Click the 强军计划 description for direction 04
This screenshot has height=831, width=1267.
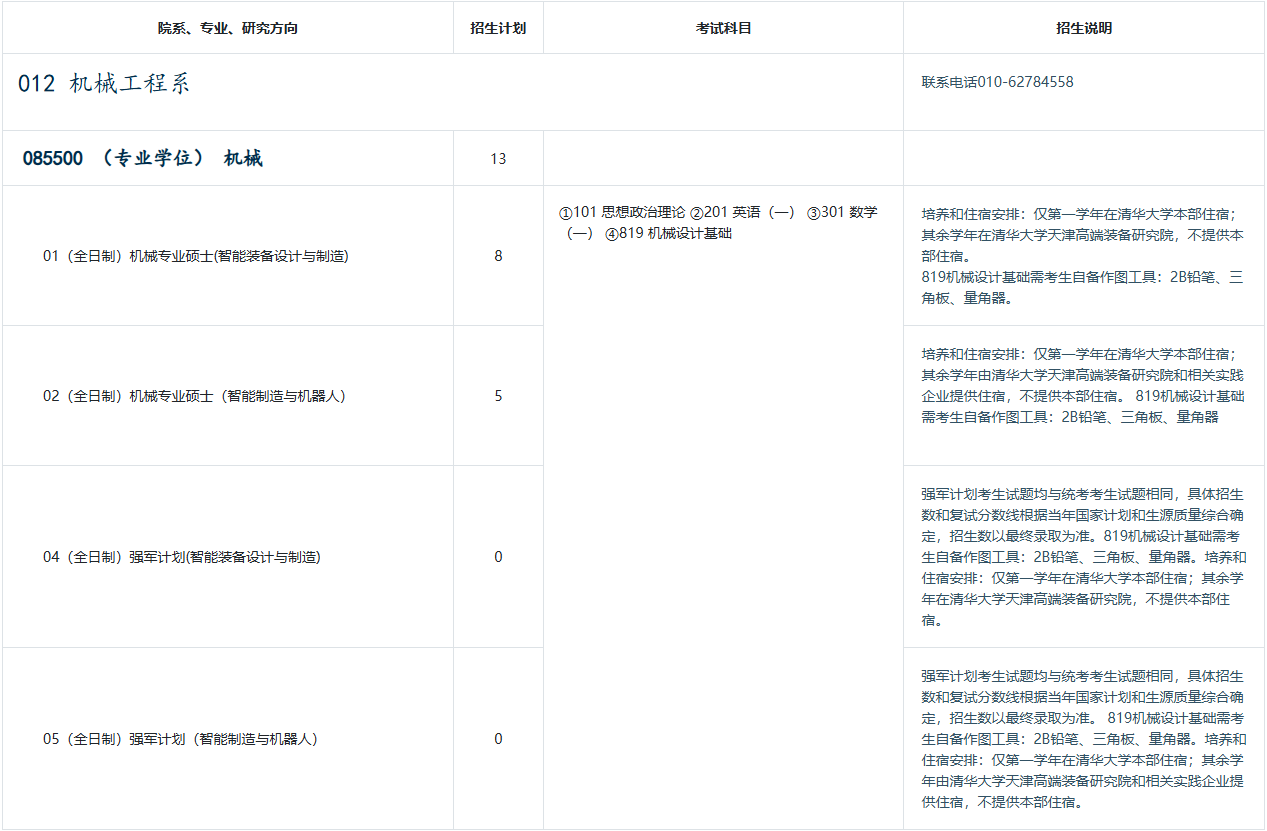point(1083,557)
